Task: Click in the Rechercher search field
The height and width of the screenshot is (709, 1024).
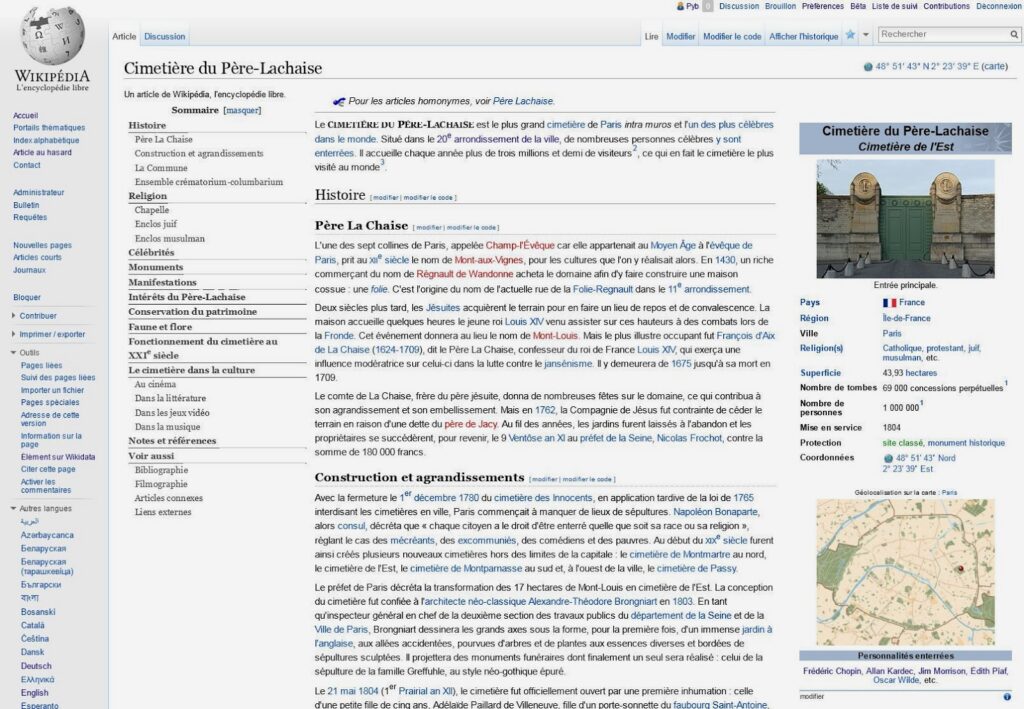Action: click(938, 35)
